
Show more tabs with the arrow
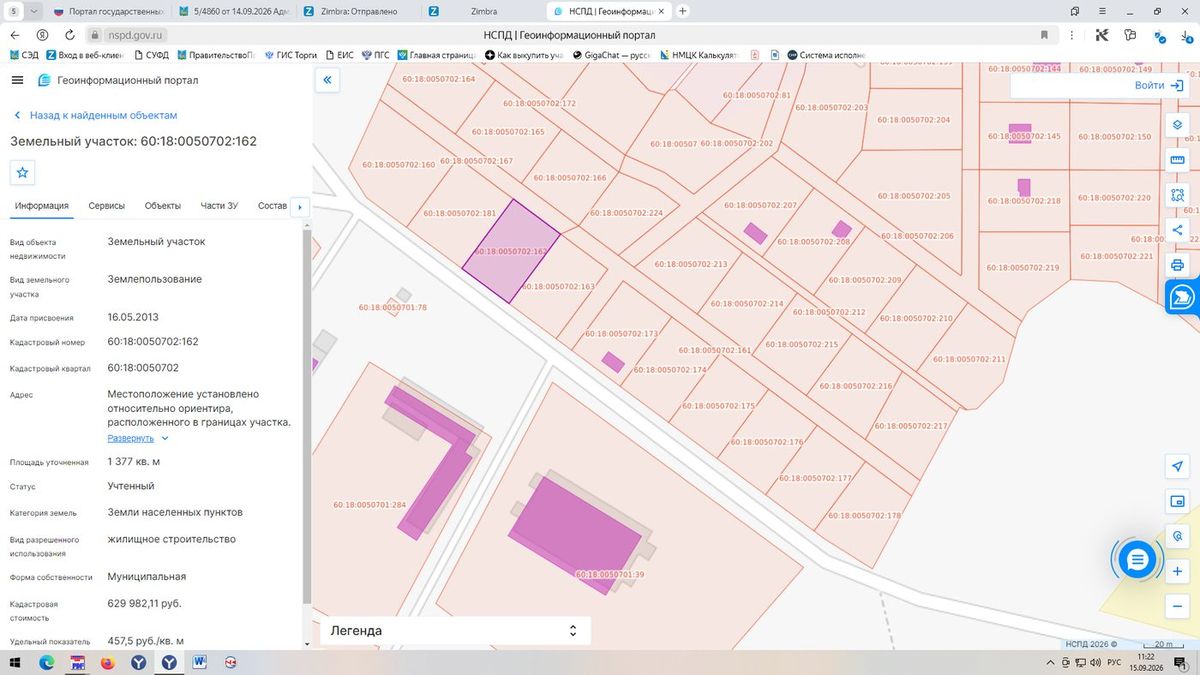pyautogui.click(x=299, y=207)
